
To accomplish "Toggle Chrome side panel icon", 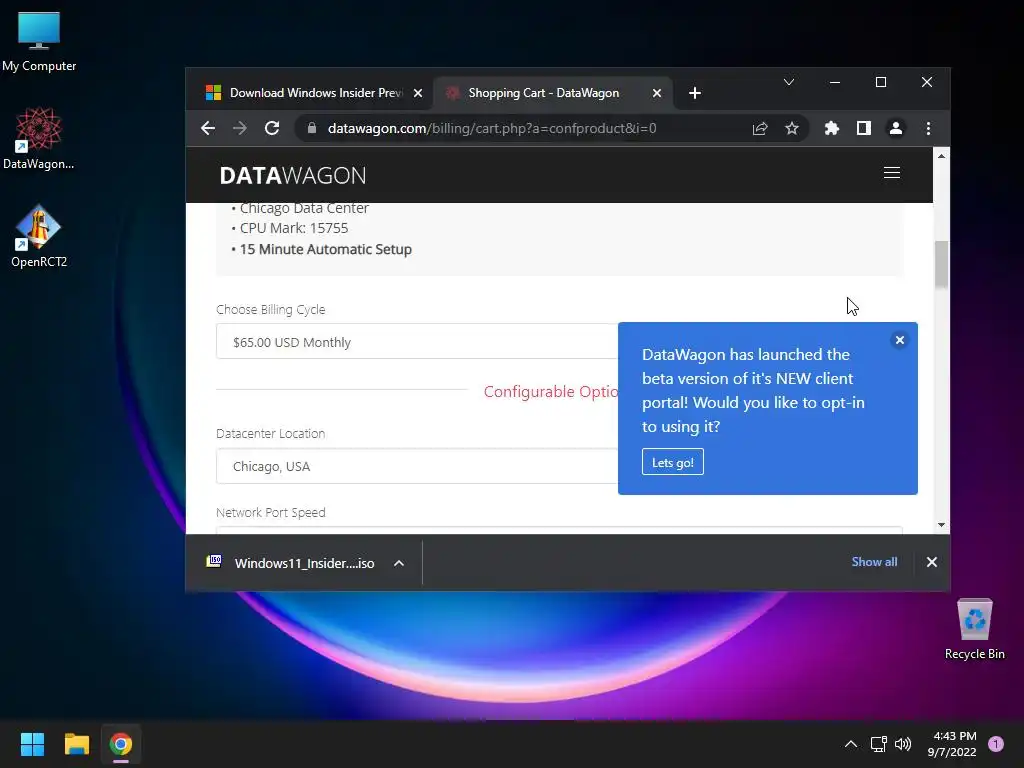I will tap(863, 129).
